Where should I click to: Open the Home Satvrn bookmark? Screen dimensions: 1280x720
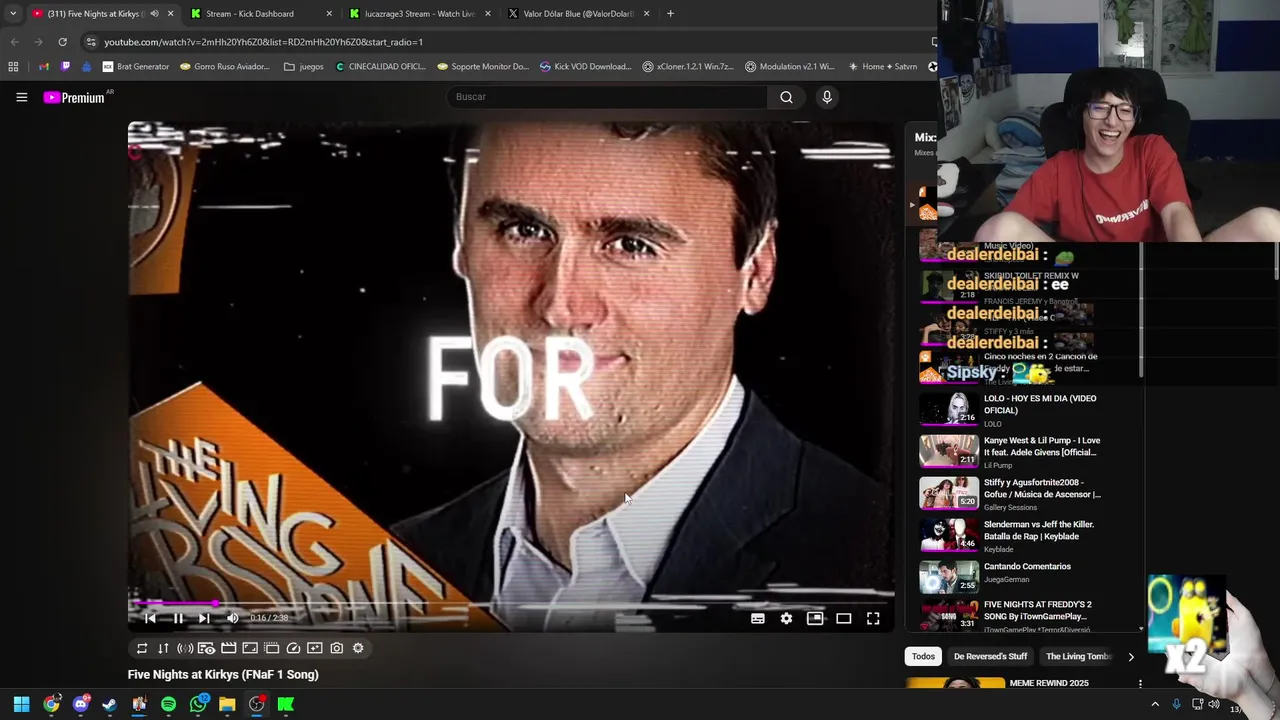(883, 67)
